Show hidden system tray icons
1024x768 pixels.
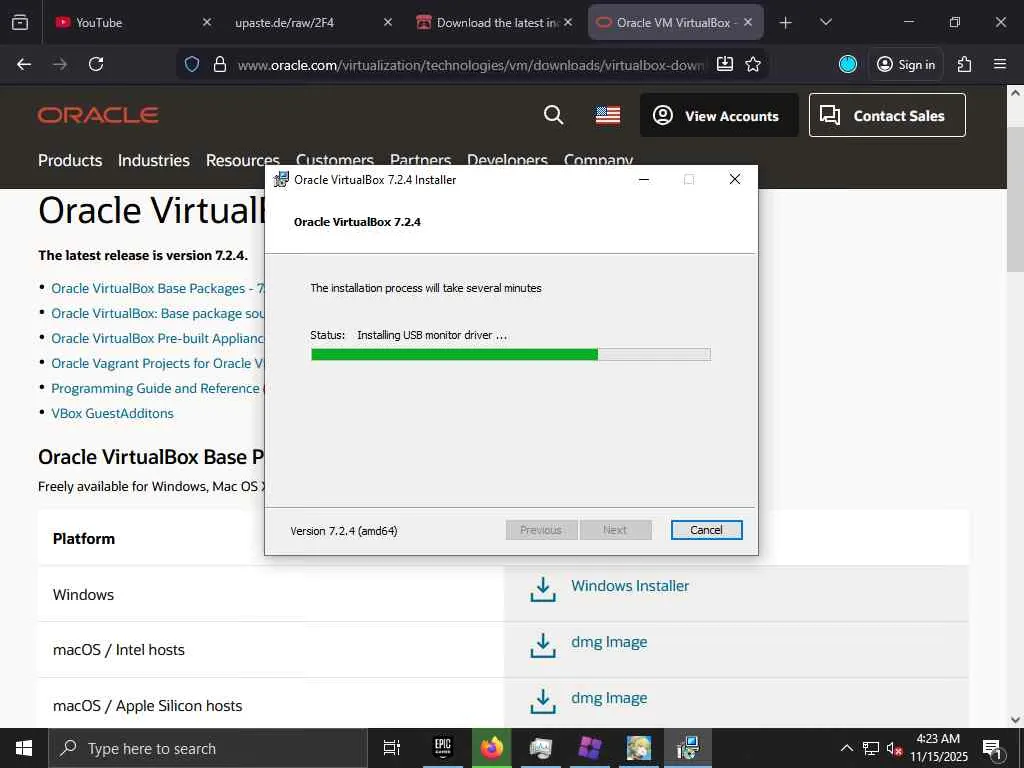pyautogui.click(x=846, y=748)
